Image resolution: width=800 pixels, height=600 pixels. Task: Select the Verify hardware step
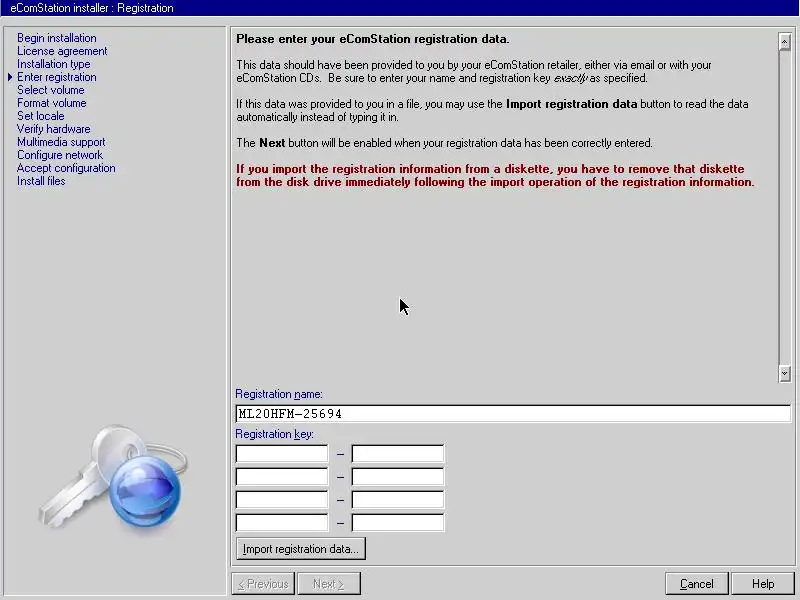(x=54, y=129)
